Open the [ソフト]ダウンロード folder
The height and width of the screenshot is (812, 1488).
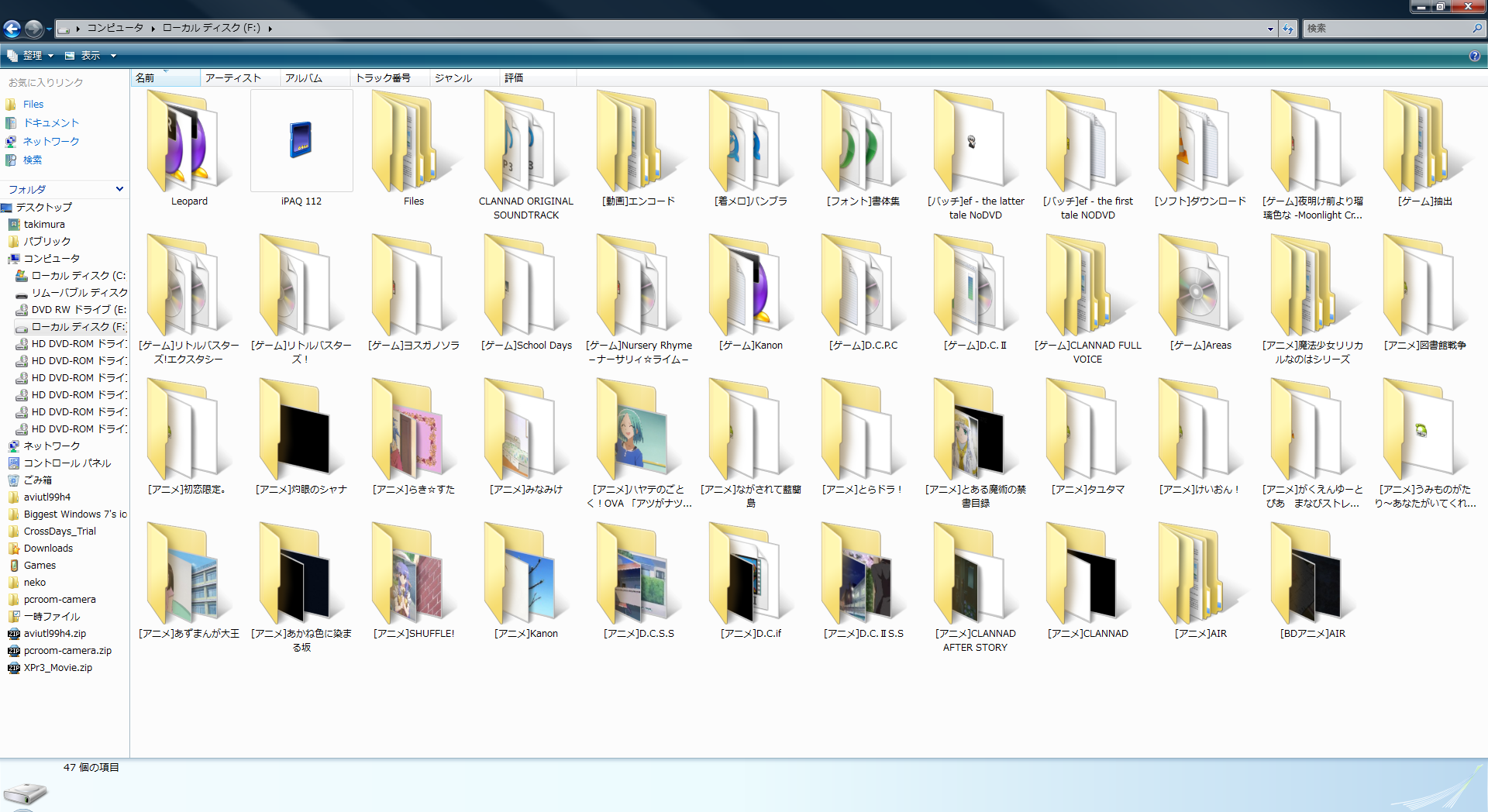pos(1200,142)
